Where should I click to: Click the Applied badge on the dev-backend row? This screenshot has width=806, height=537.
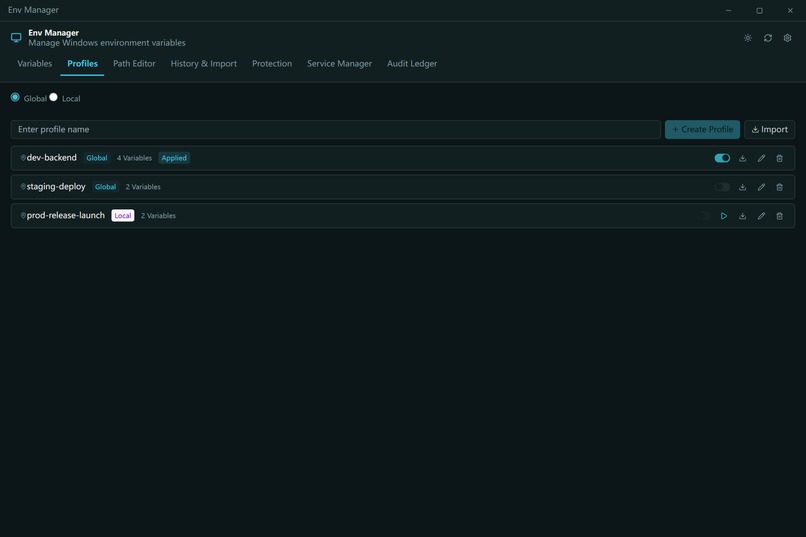[x=174, y=158]
